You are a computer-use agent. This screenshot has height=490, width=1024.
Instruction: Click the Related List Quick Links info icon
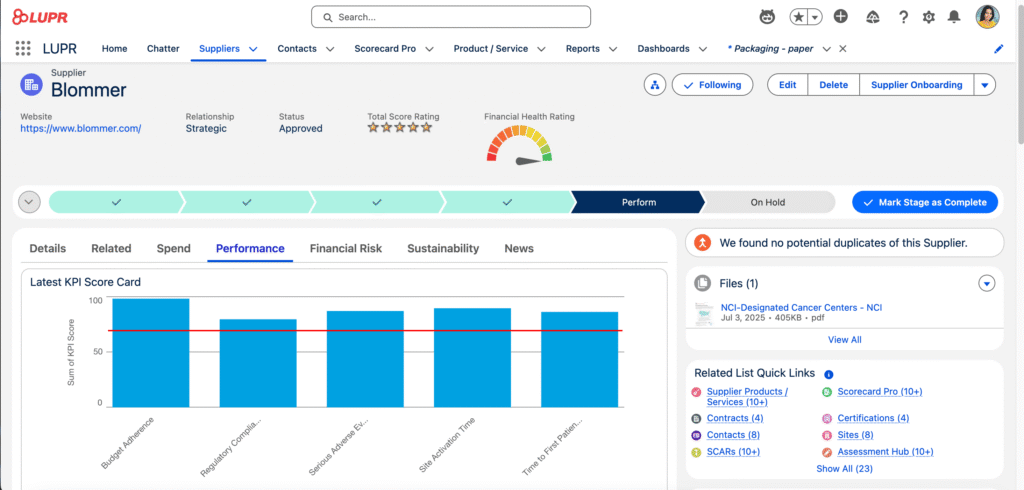pyautogui.click(x=829, y=374)
